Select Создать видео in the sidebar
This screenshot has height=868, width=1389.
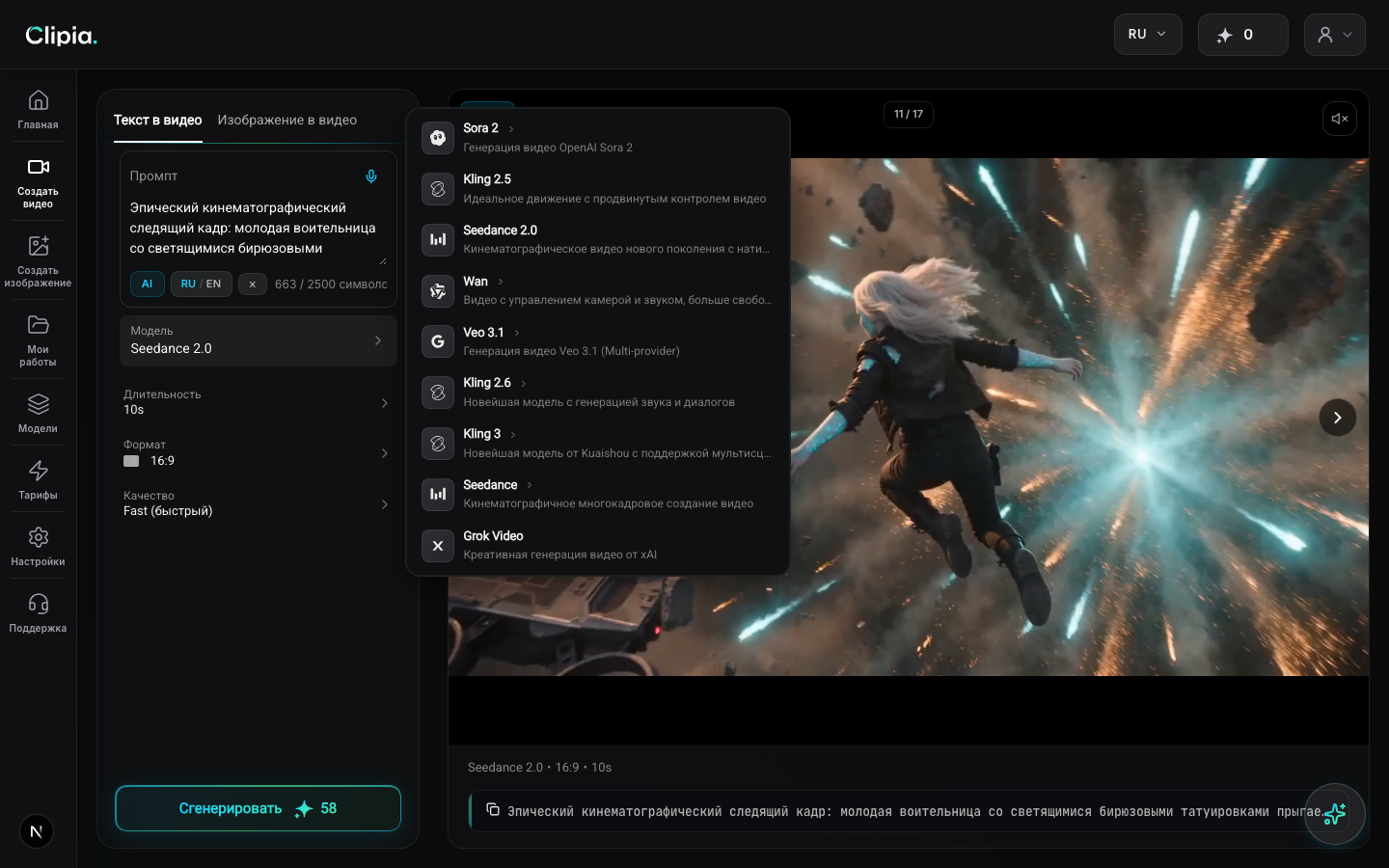pos(38,182)
